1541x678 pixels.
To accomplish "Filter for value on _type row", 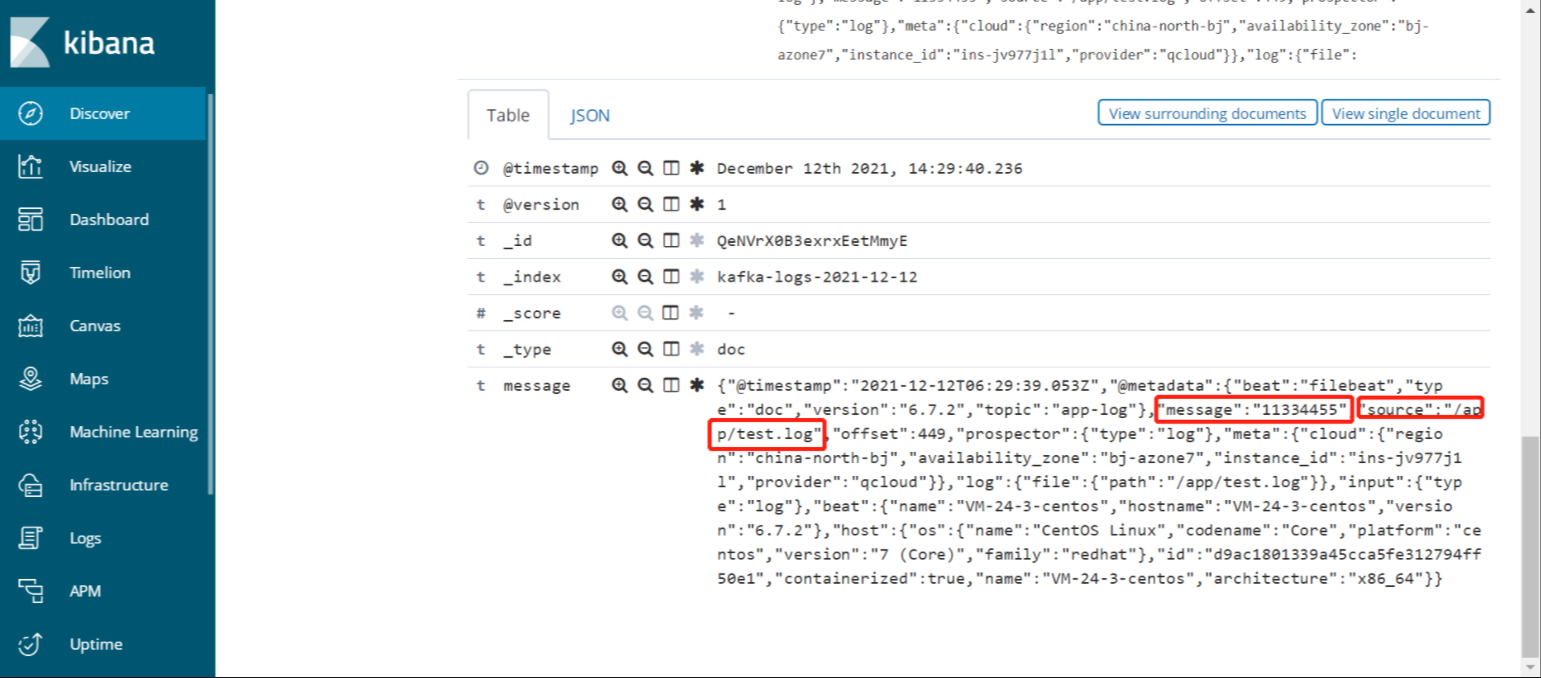I will (620, 349).
